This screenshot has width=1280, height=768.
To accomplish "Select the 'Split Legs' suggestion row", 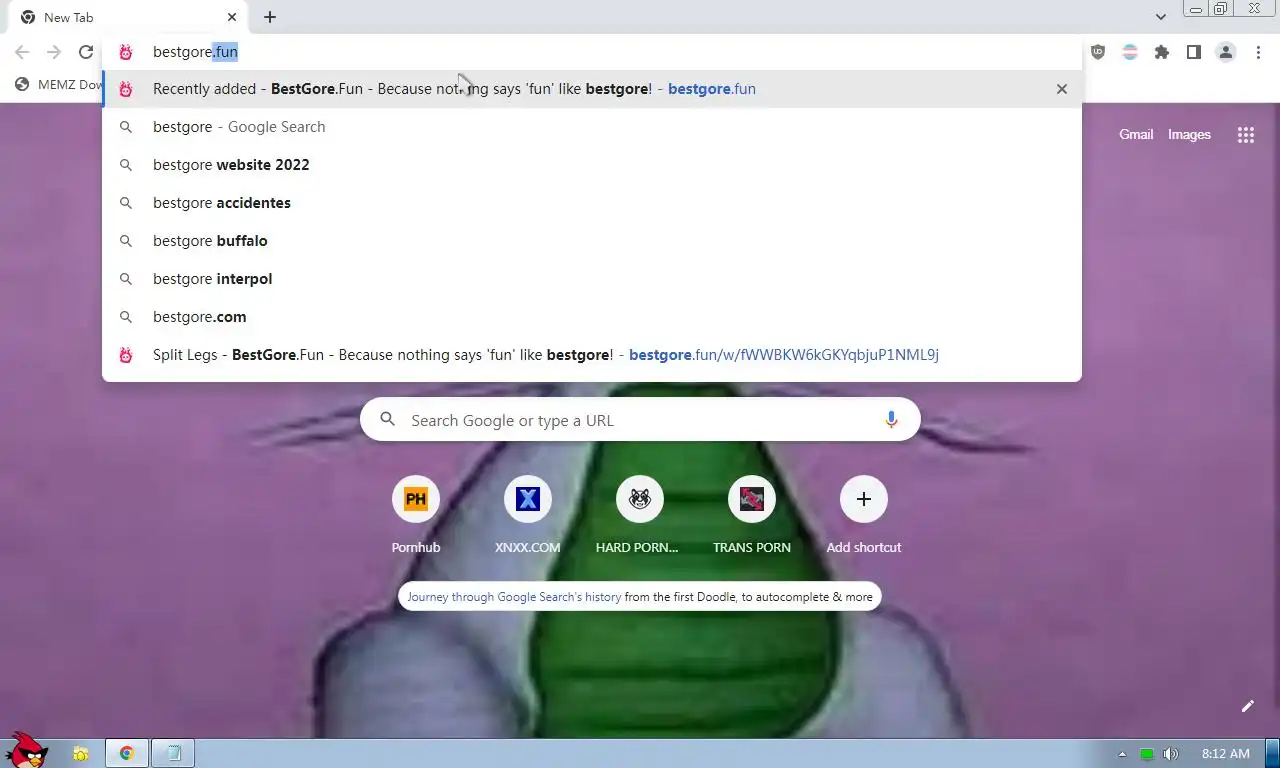I will coord(592,355).
